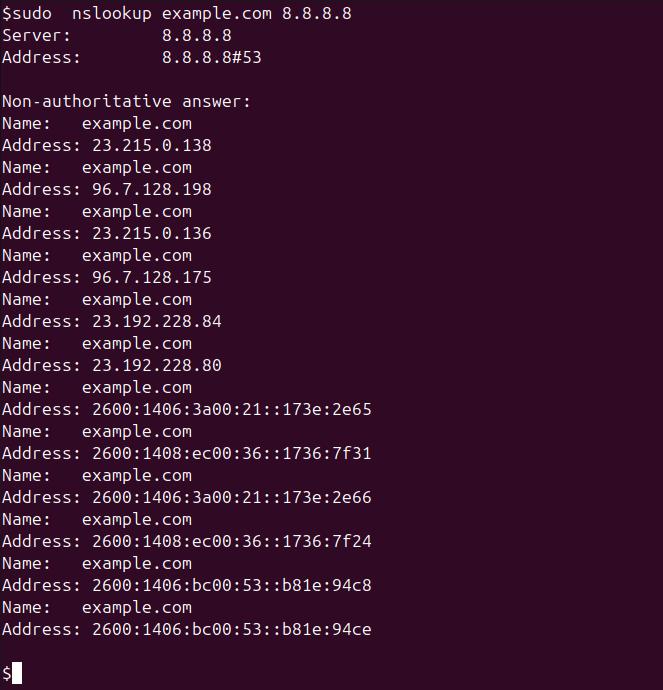Click the IPv6 address ending in 7f31

(x=231, y=453)
